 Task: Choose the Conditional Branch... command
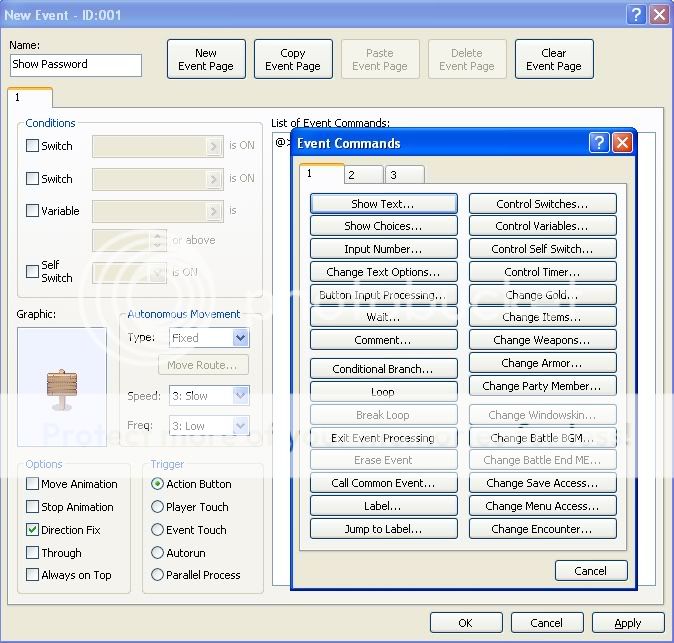(x=383, y=369)
